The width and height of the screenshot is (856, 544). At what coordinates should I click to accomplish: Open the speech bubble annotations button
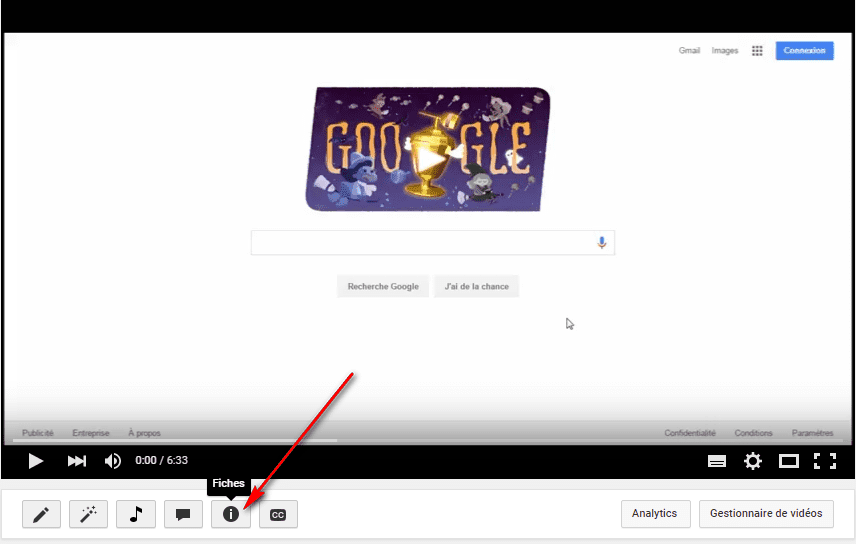pos(183,514)
